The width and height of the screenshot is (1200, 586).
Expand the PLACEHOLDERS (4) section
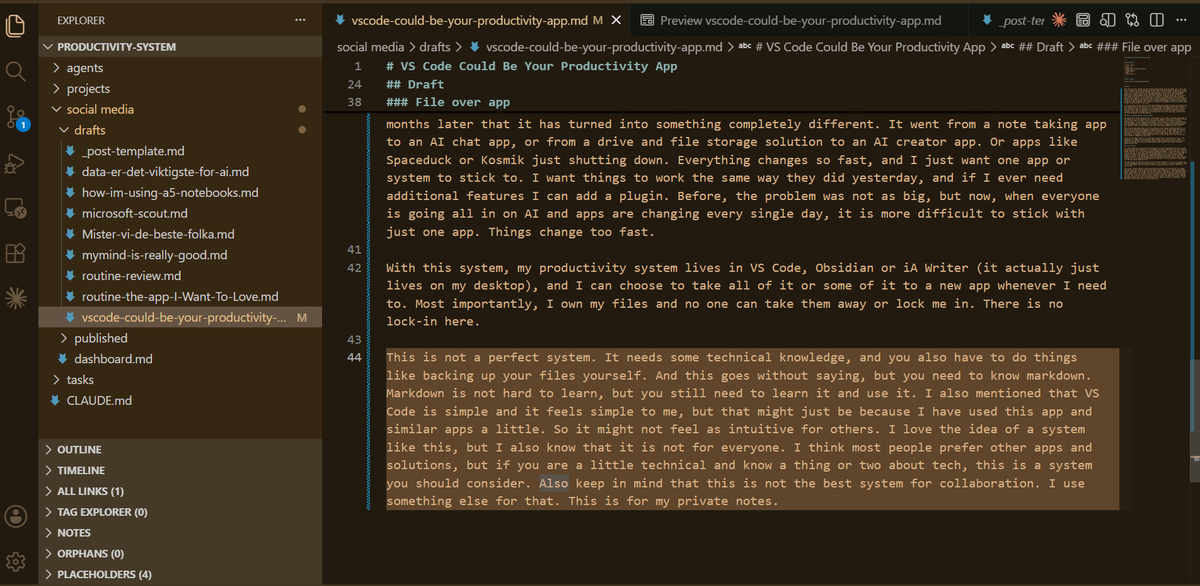pos(180,575)
